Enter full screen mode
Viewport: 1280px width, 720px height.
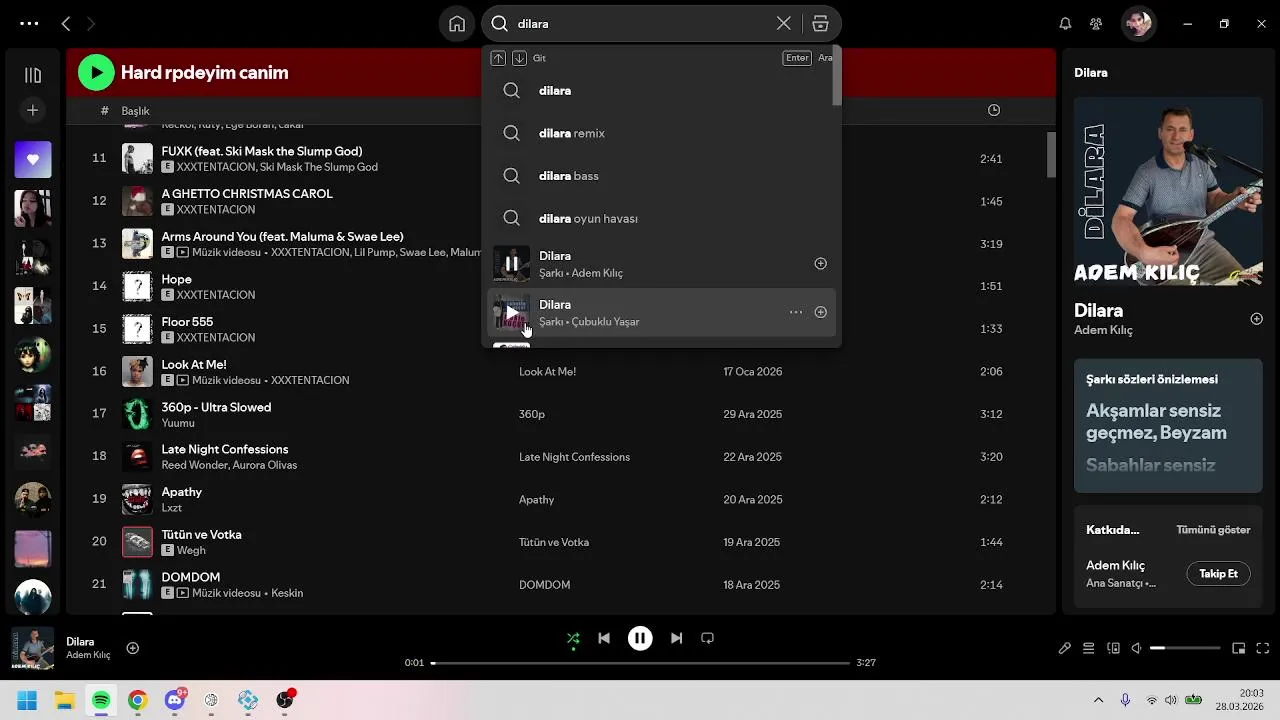1262,648
